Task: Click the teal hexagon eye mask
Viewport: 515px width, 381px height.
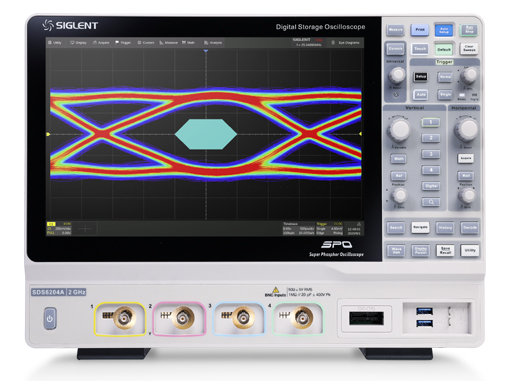Action: (x=206, y=134)
